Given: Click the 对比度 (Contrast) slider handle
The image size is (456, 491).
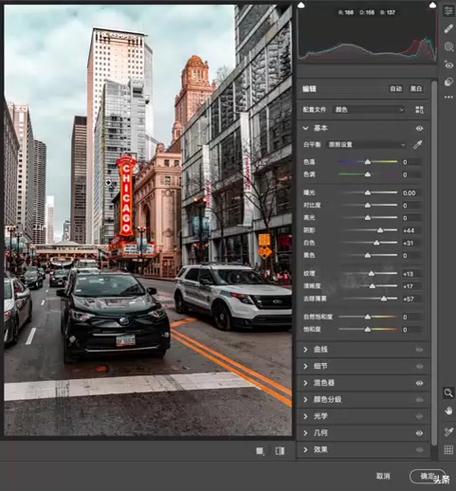Looking at the screenshot, I should 367,205.
